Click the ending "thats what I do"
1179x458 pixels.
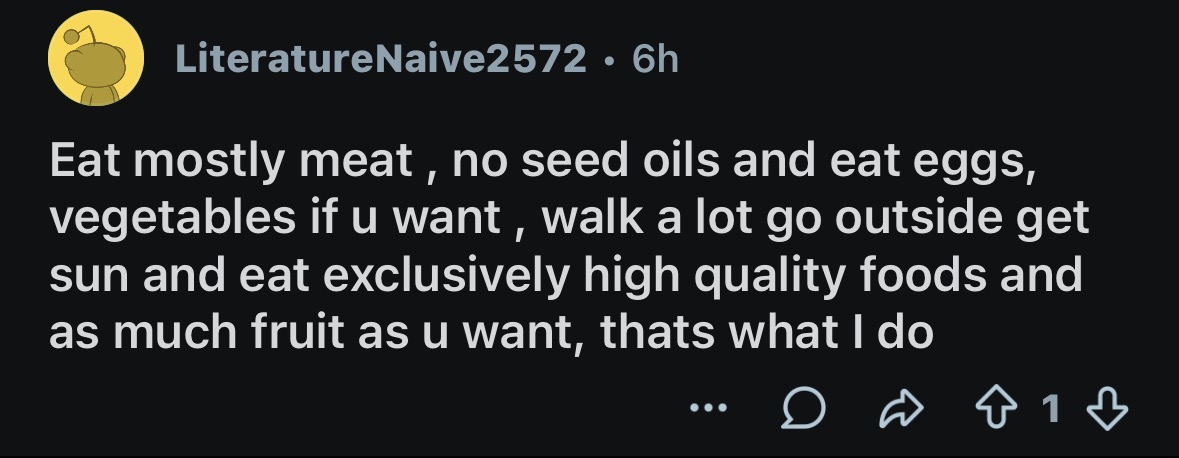click(767, 333)
